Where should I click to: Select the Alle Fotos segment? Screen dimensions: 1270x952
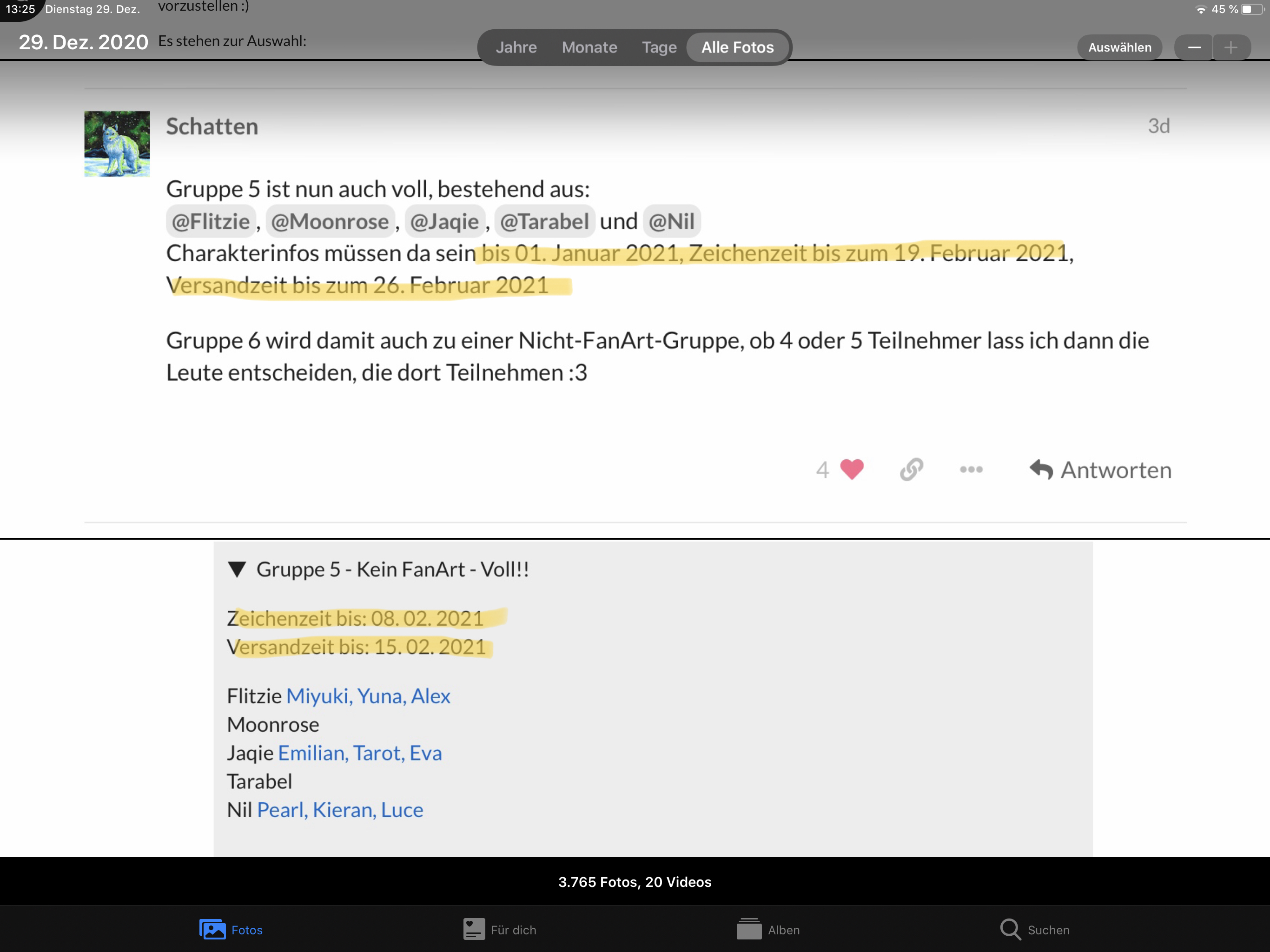tap(737, 47)
